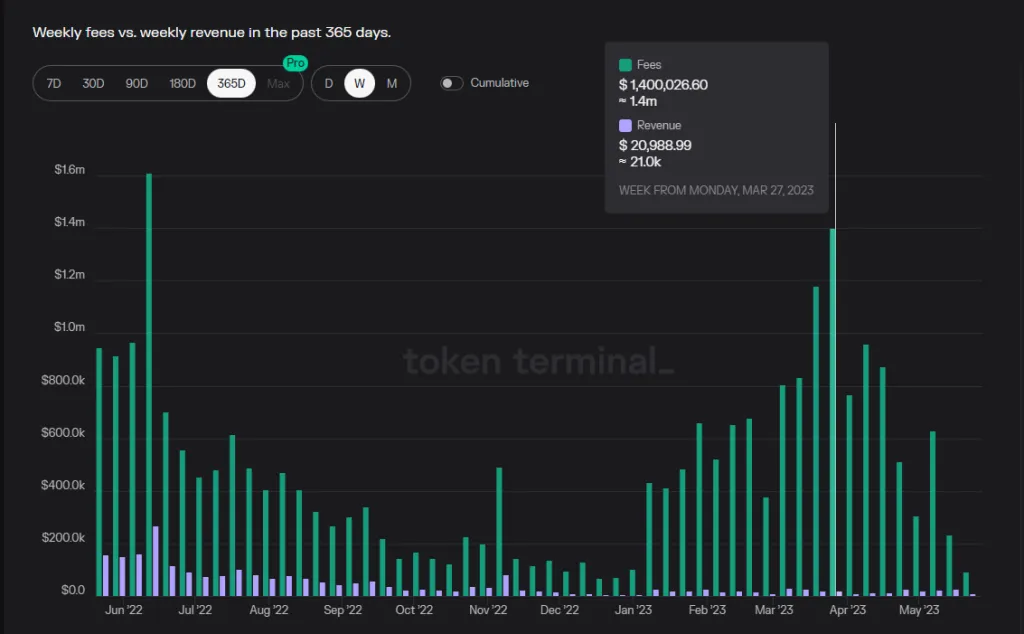Screen dimensions: 1024x634
Task: Select the 30D time range
Action: coord(93,83)
